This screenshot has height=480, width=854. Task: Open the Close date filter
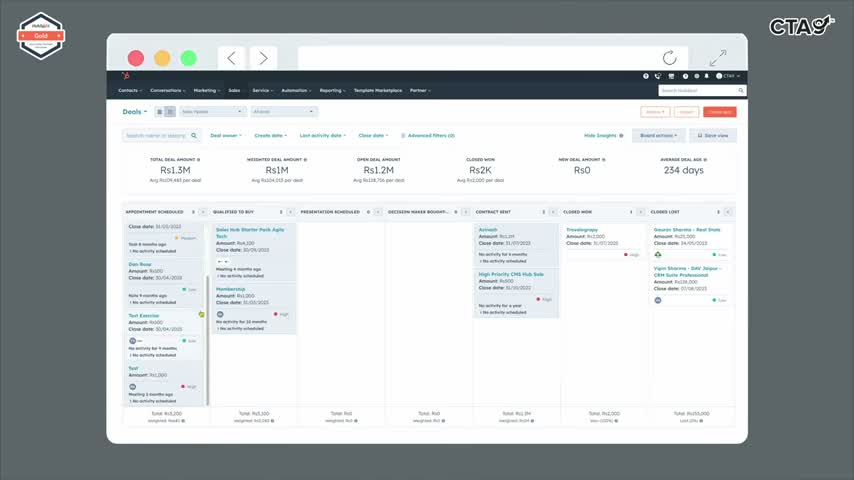click(373, 135)
